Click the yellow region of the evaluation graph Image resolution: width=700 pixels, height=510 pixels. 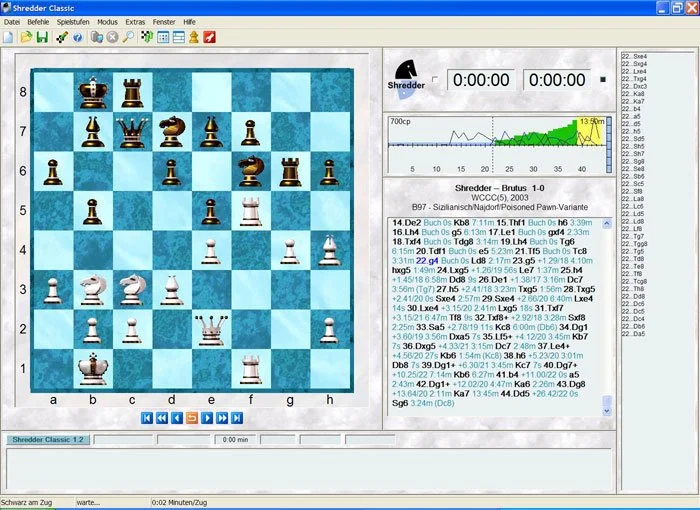point(591,132)
